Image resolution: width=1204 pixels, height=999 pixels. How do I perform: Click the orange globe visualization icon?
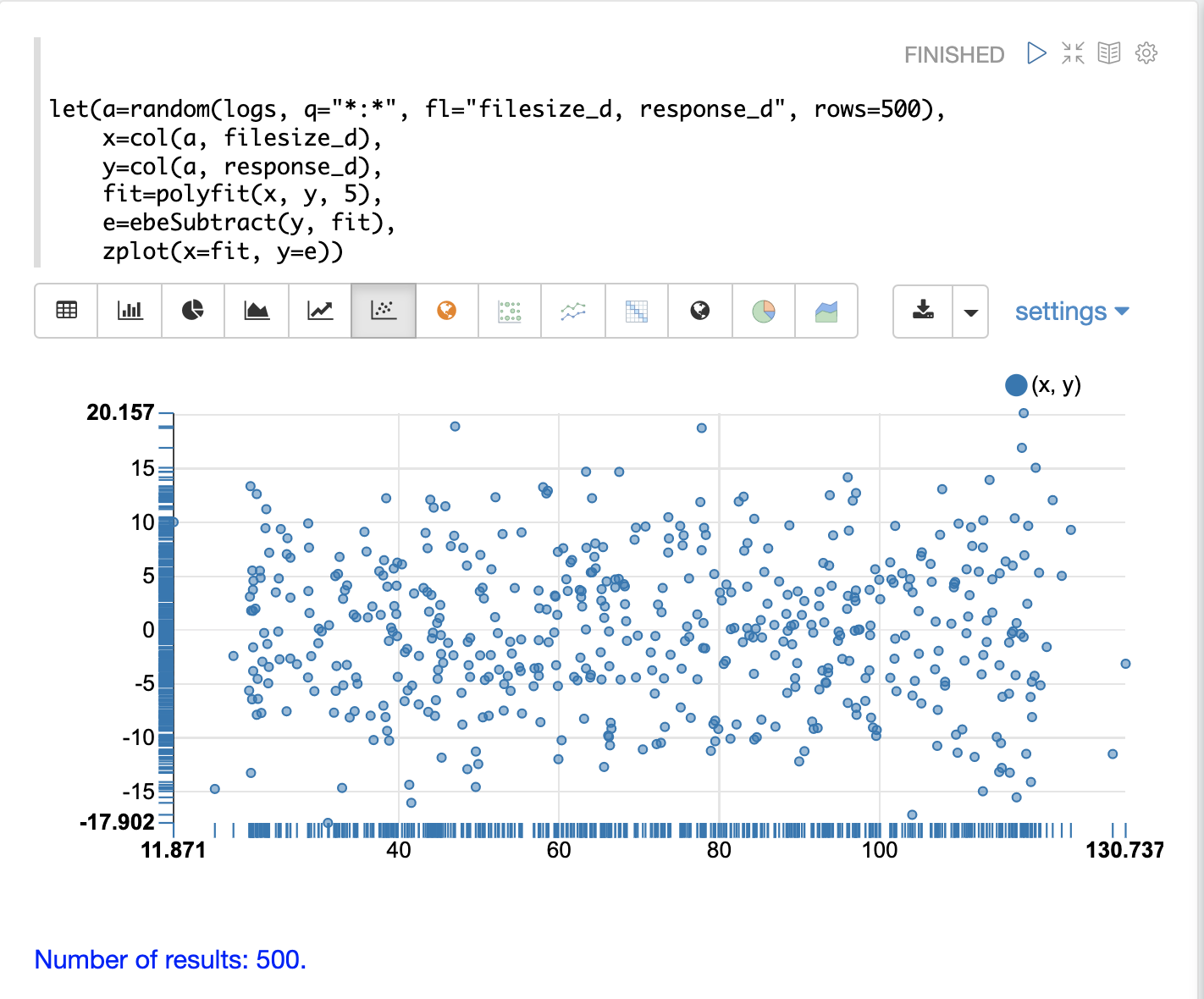(447, 311)
